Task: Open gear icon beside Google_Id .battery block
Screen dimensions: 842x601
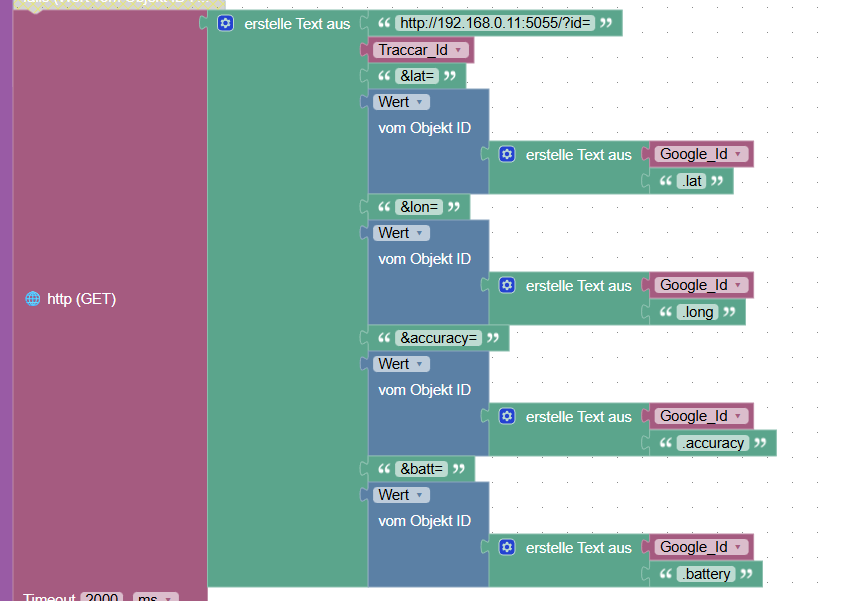Action: [507, 547]
